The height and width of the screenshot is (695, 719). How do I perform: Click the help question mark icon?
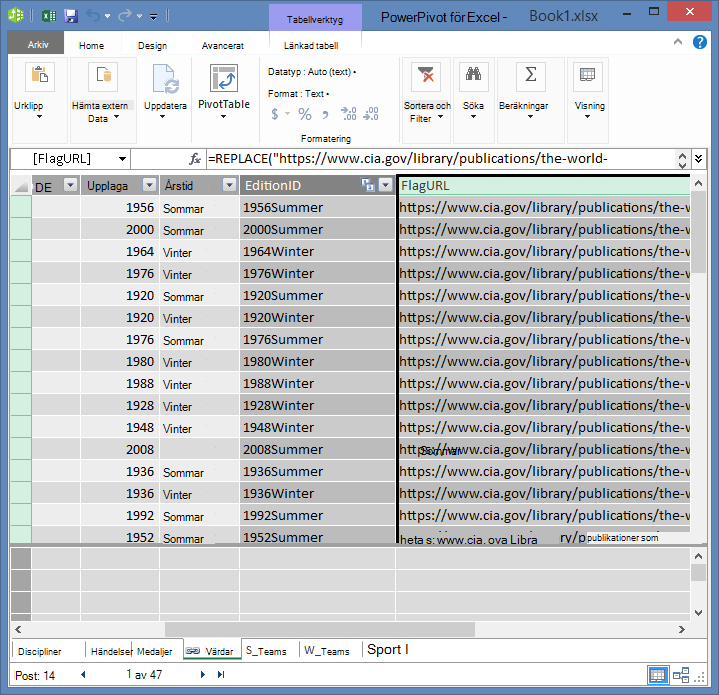click(x=700, y=43)
